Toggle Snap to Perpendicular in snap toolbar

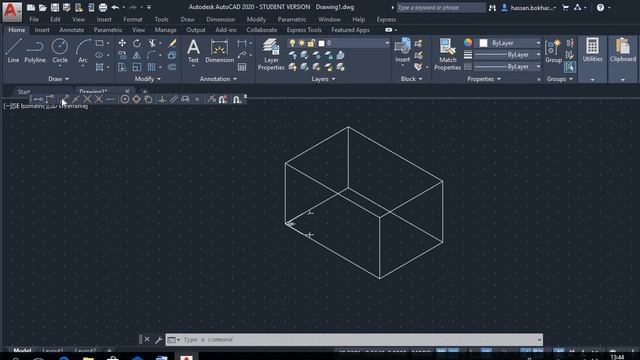point(162,99)
